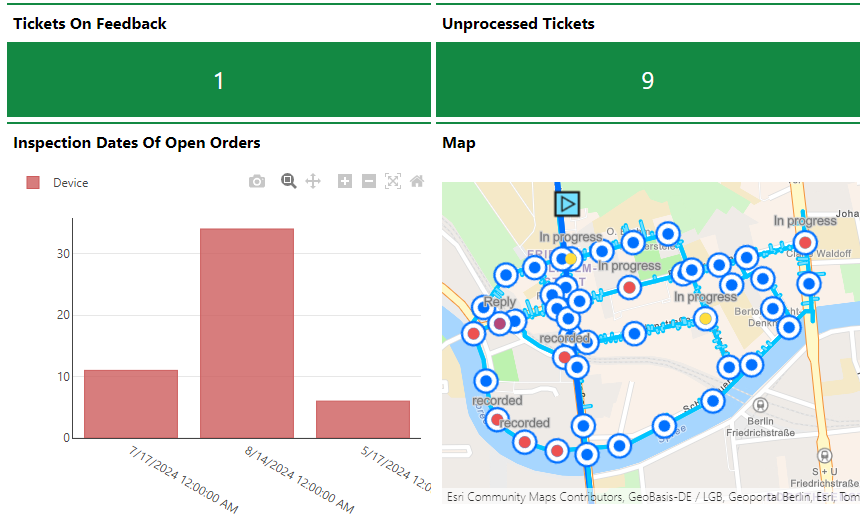Click the red Device legend color swatch

pos(33,183)
